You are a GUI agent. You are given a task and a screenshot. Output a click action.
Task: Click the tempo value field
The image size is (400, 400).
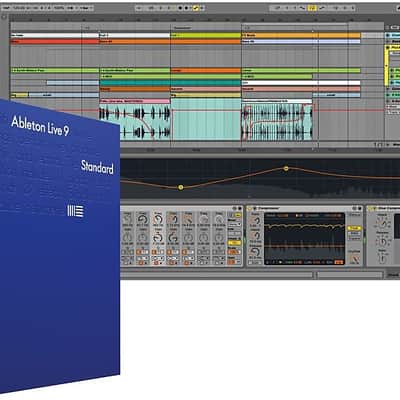click(x=20, y=7)
